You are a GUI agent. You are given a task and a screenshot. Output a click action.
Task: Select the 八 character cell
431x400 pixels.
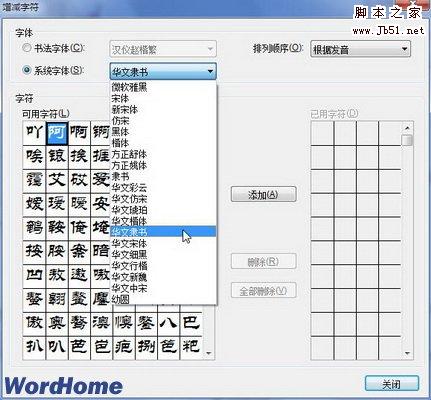[169, 324]
